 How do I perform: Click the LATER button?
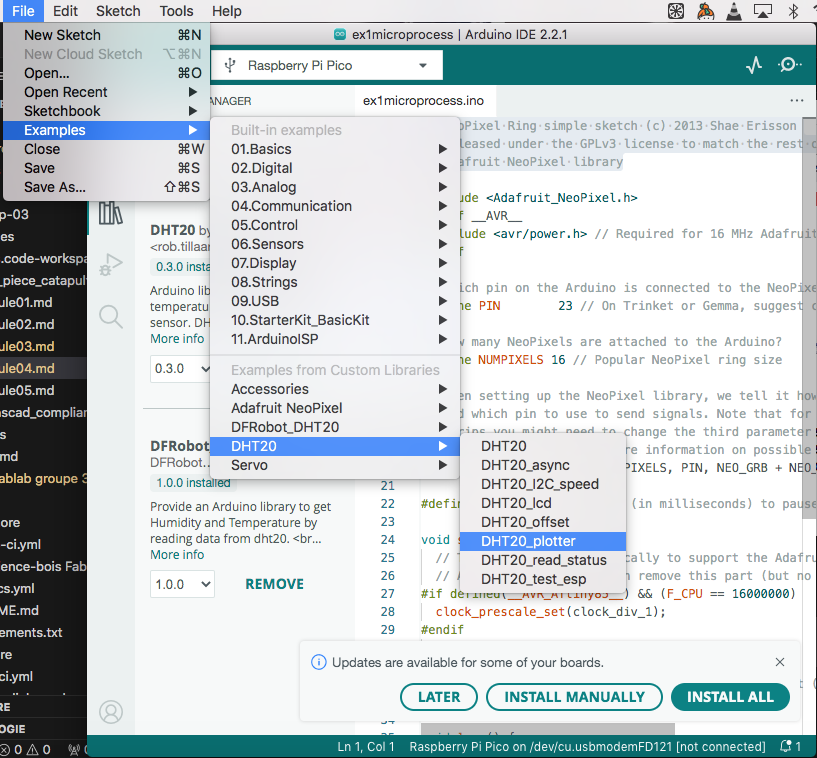click(439, 697)
